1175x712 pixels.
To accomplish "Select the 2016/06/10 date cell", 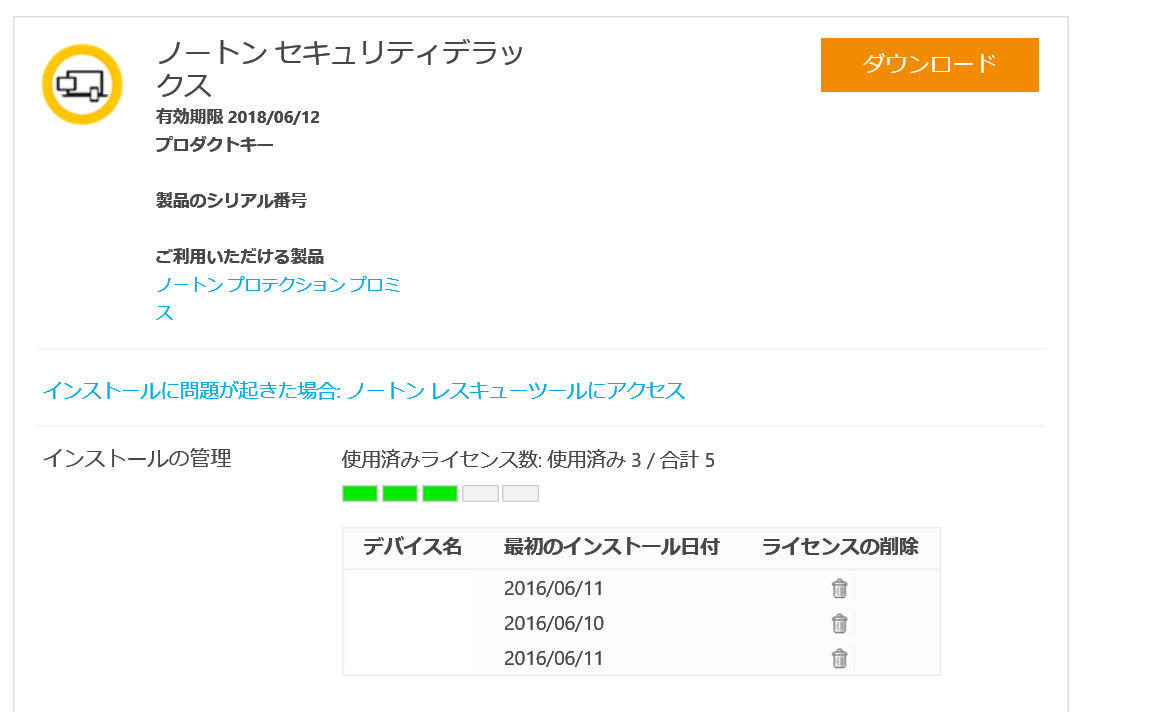I will tap(554, 623).
